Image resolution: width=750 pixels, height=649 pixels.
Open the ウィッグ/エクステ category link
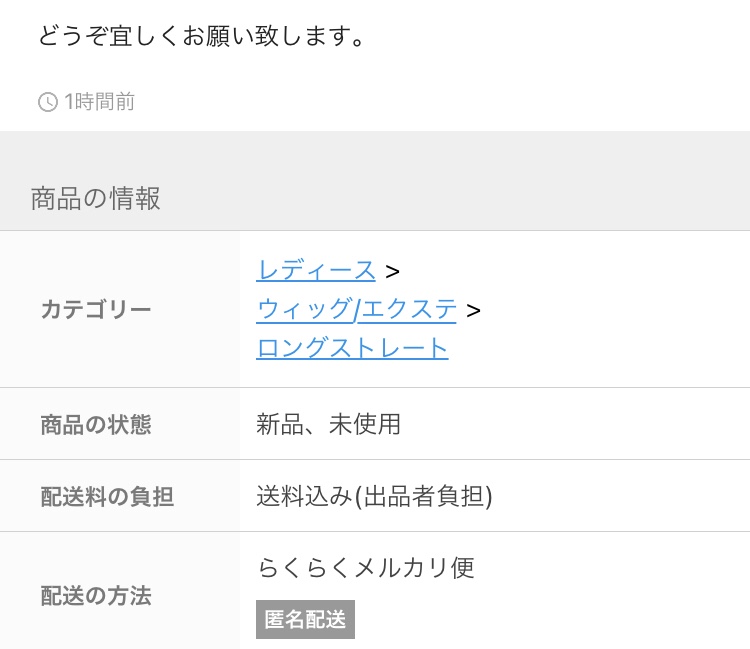[x=356, y=309]
